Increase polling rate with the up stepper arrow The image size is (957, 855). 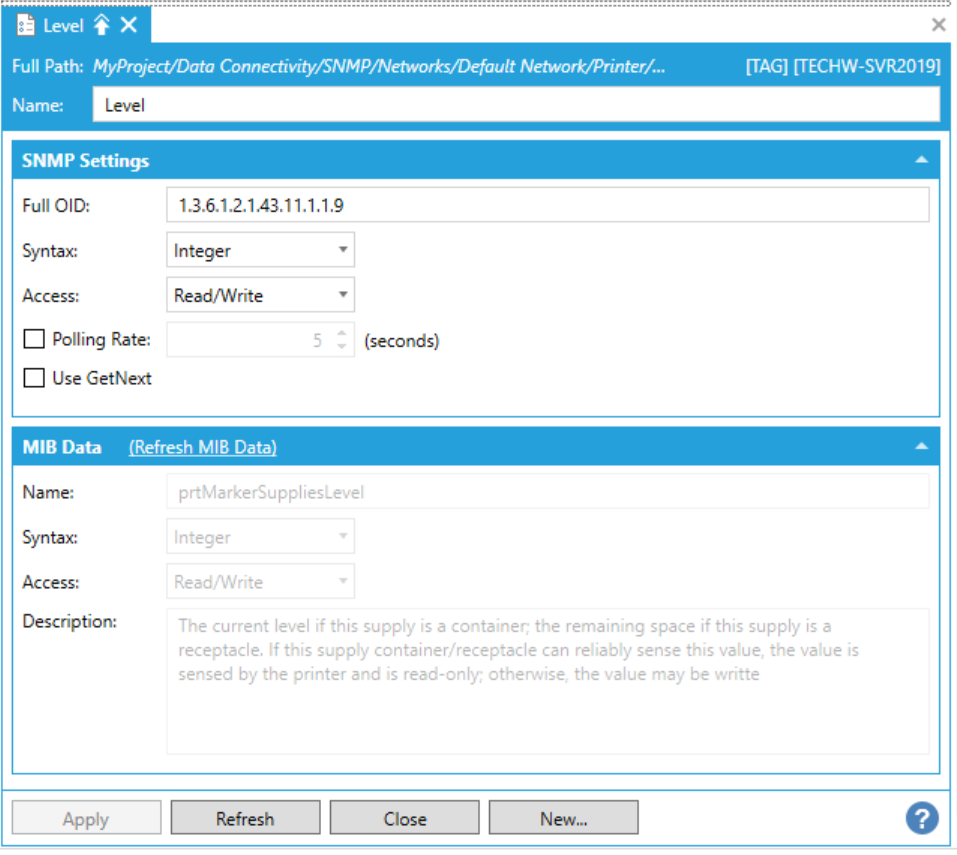click(342, 334)
